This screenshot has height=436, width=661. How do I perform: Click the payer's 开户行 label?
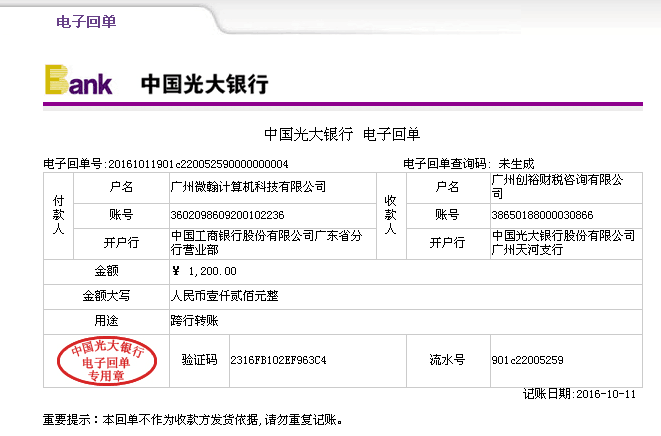pos(121,243)
